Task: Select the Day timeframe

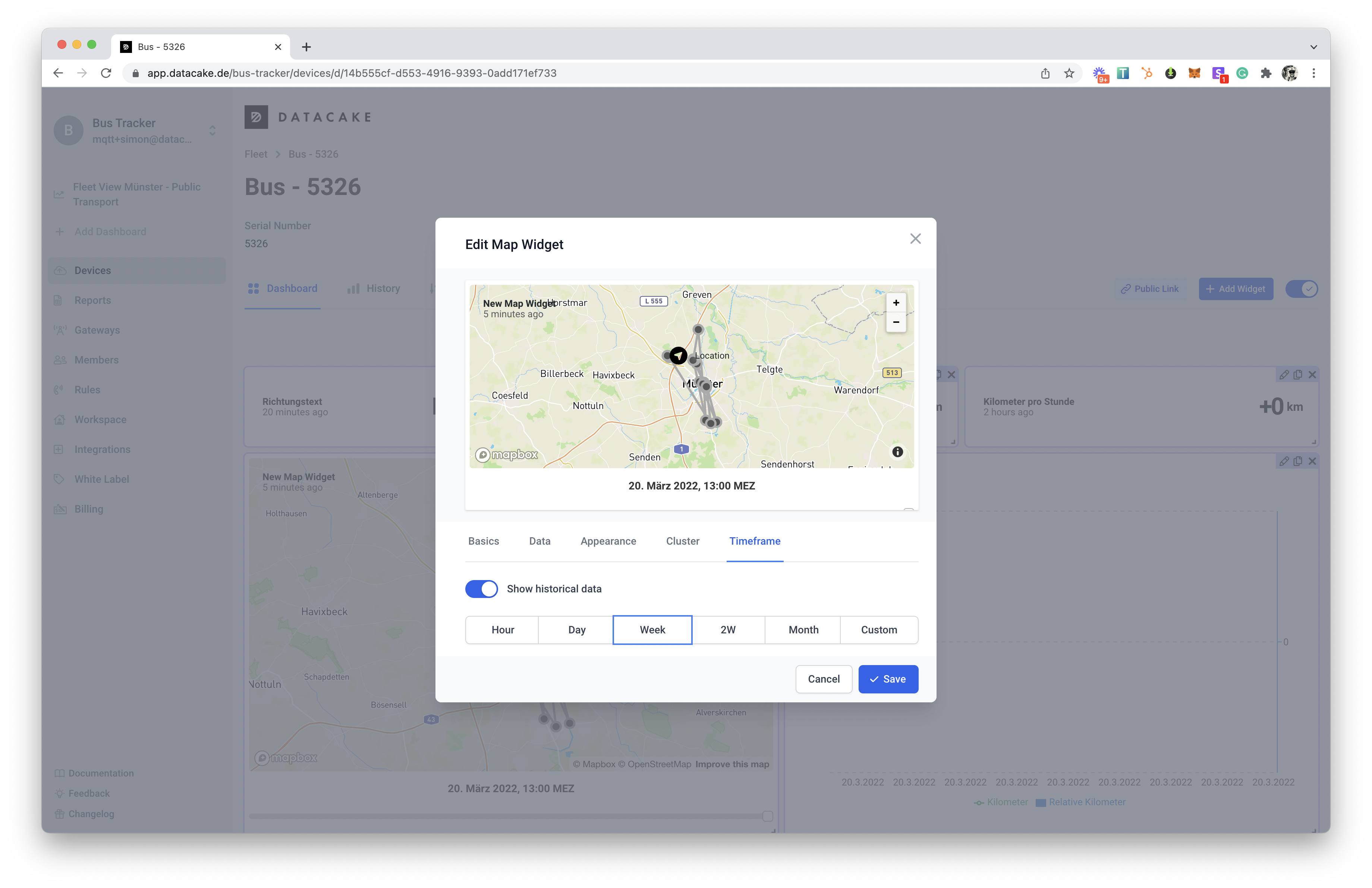Action: pyautogui.click(x=576, y=629)
